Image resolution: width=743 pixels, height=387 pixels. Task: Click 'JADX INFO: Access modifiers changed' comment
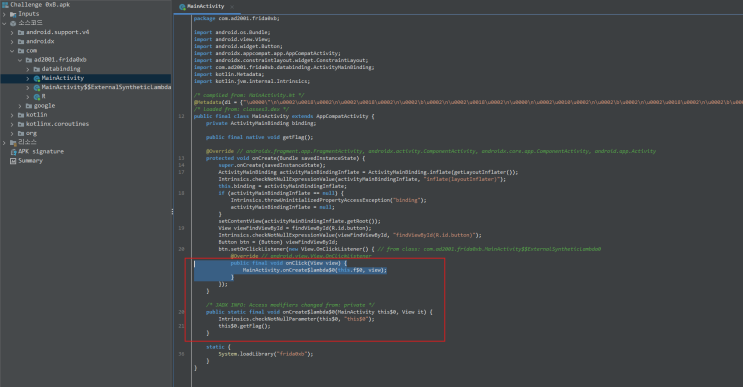pyautogui.click(x=290, y=305)
